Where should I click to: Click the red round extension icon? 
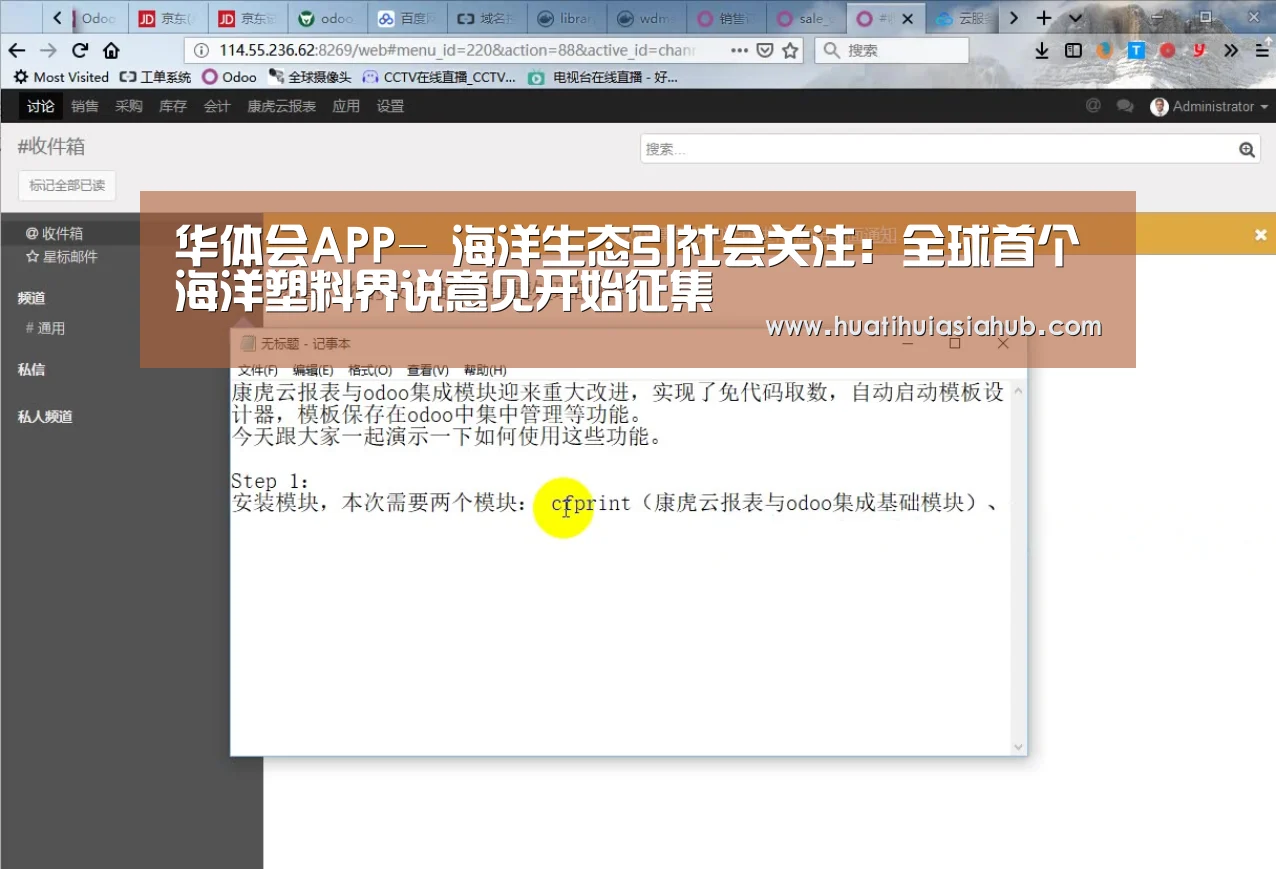tap(1167, 50)
